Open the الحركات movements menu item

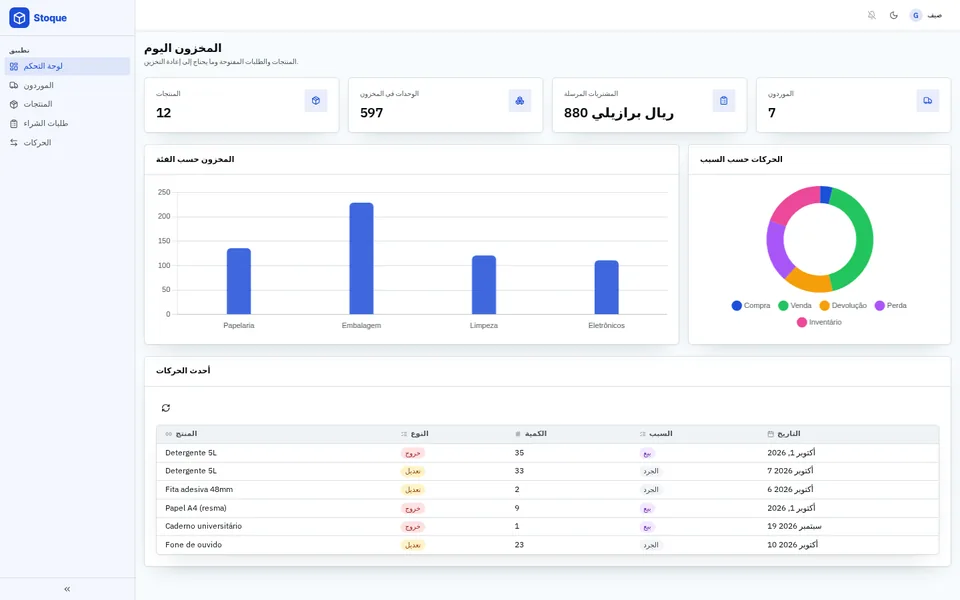pos(67,143)
